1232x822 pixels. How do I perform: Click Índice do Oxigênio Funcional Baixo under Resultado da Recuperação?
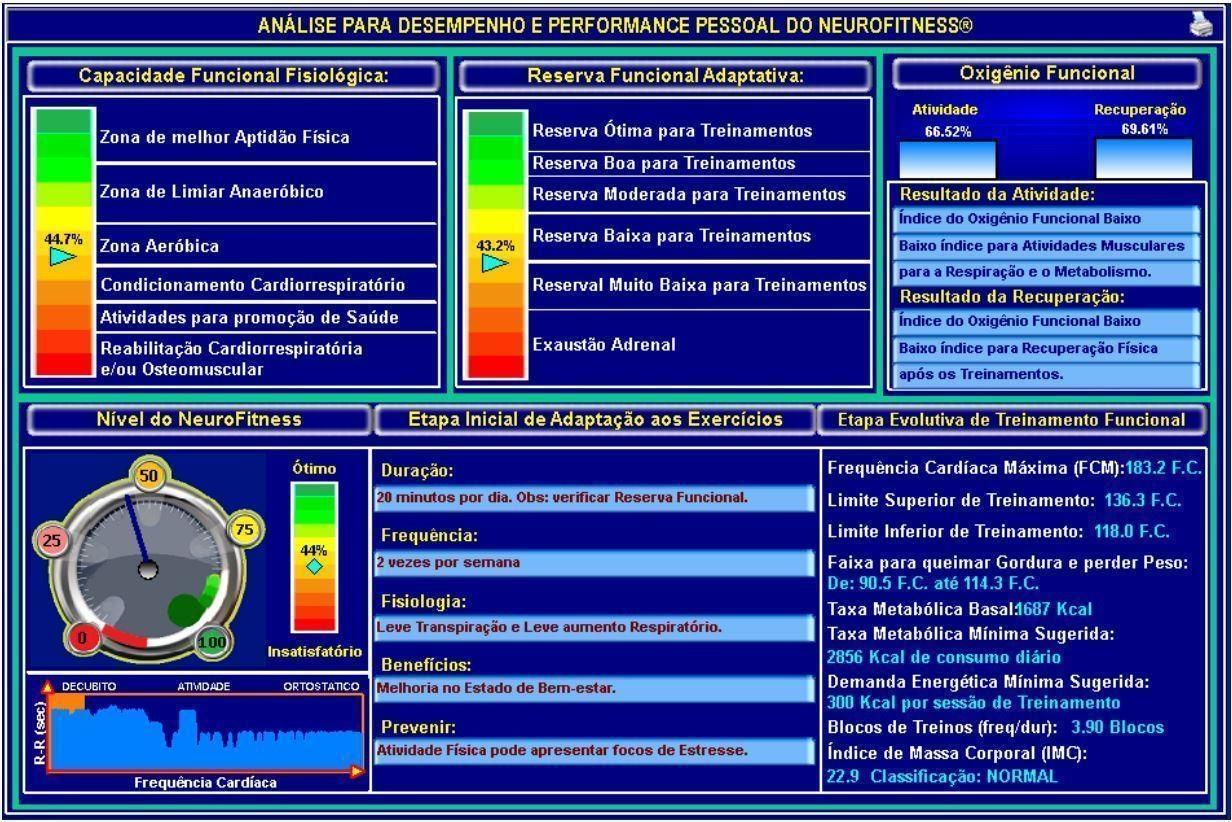coord(1044,322)
